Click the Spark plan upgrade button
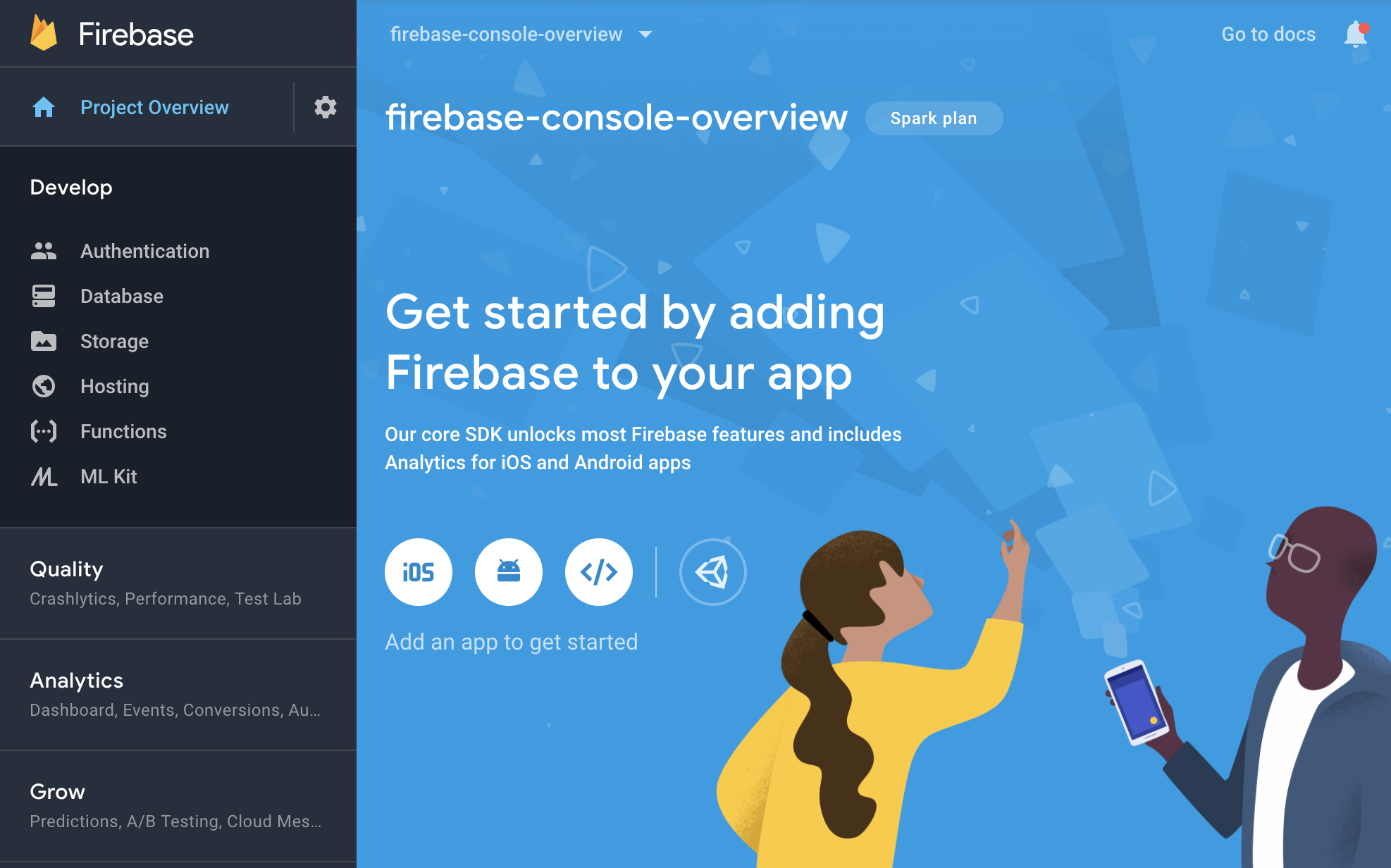Image resolution: width=1391 pixels, height=868 pixels. pyautogui.click(x=934, y=119)
